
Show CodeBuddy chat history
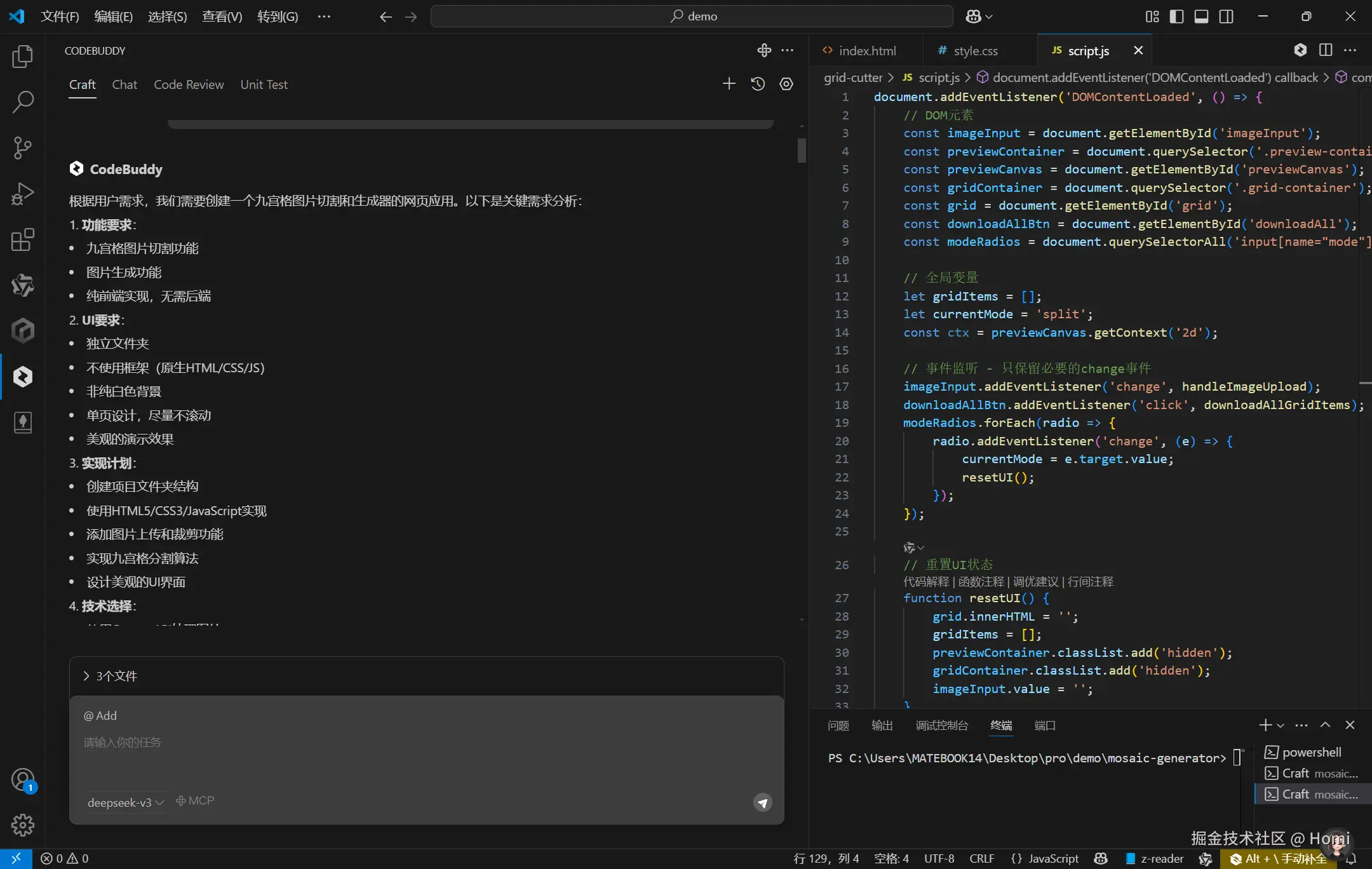pos(758,84)
